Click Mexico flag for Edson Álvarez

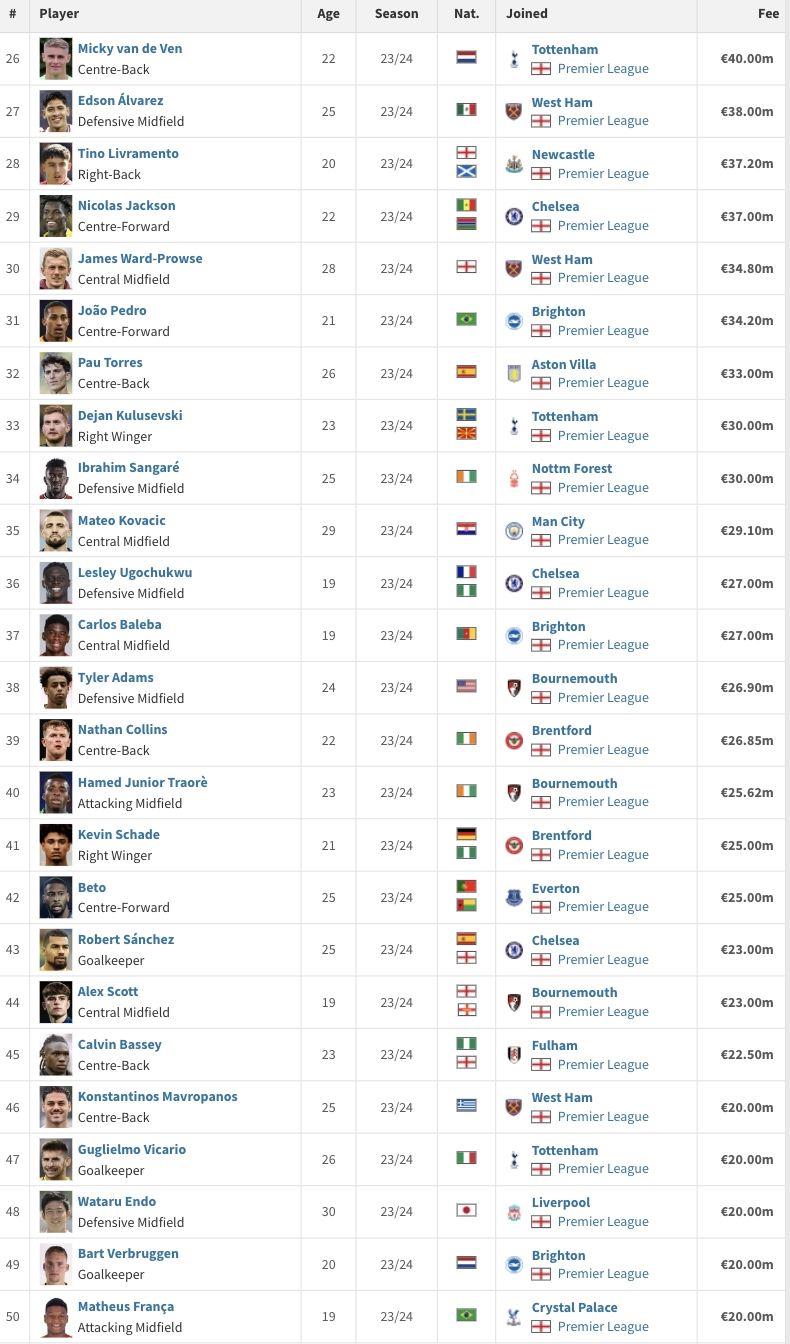tap(466, 110)
